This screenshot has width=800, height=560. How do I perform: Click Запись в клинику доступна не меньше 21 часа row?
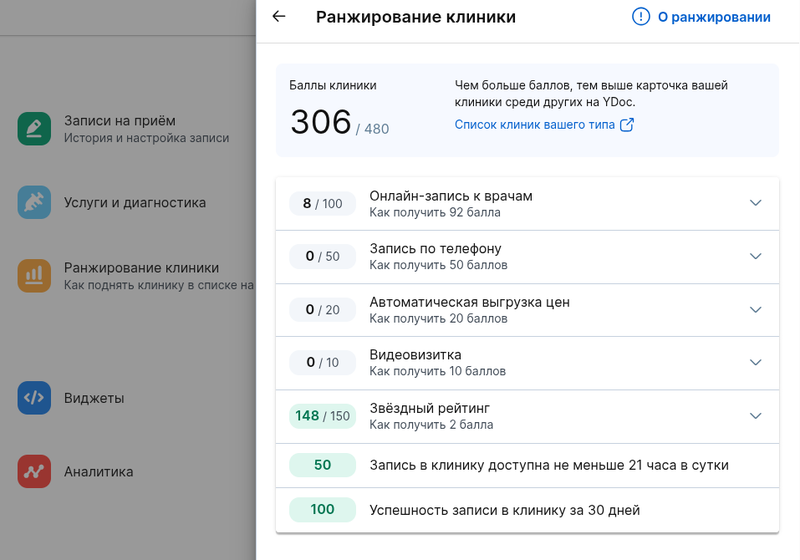527,465
